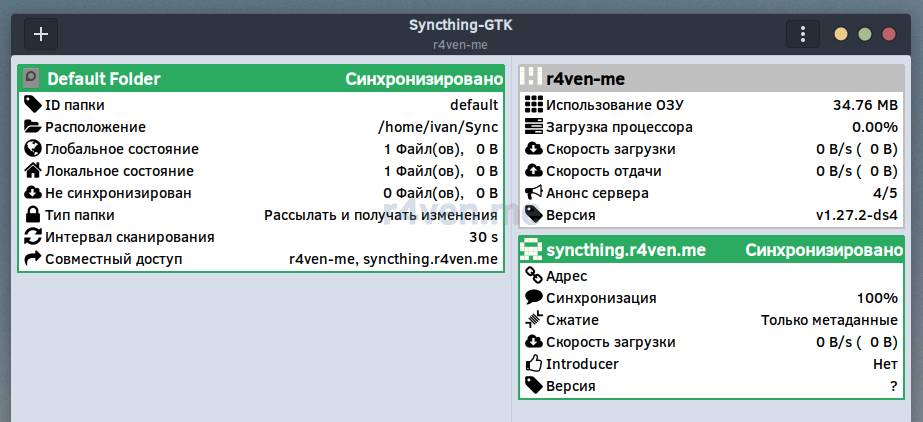Image resolution: width=923 pixels, height=422 pixels.
Task: Click the yellow minimize window button
Action: click(841, 34)
